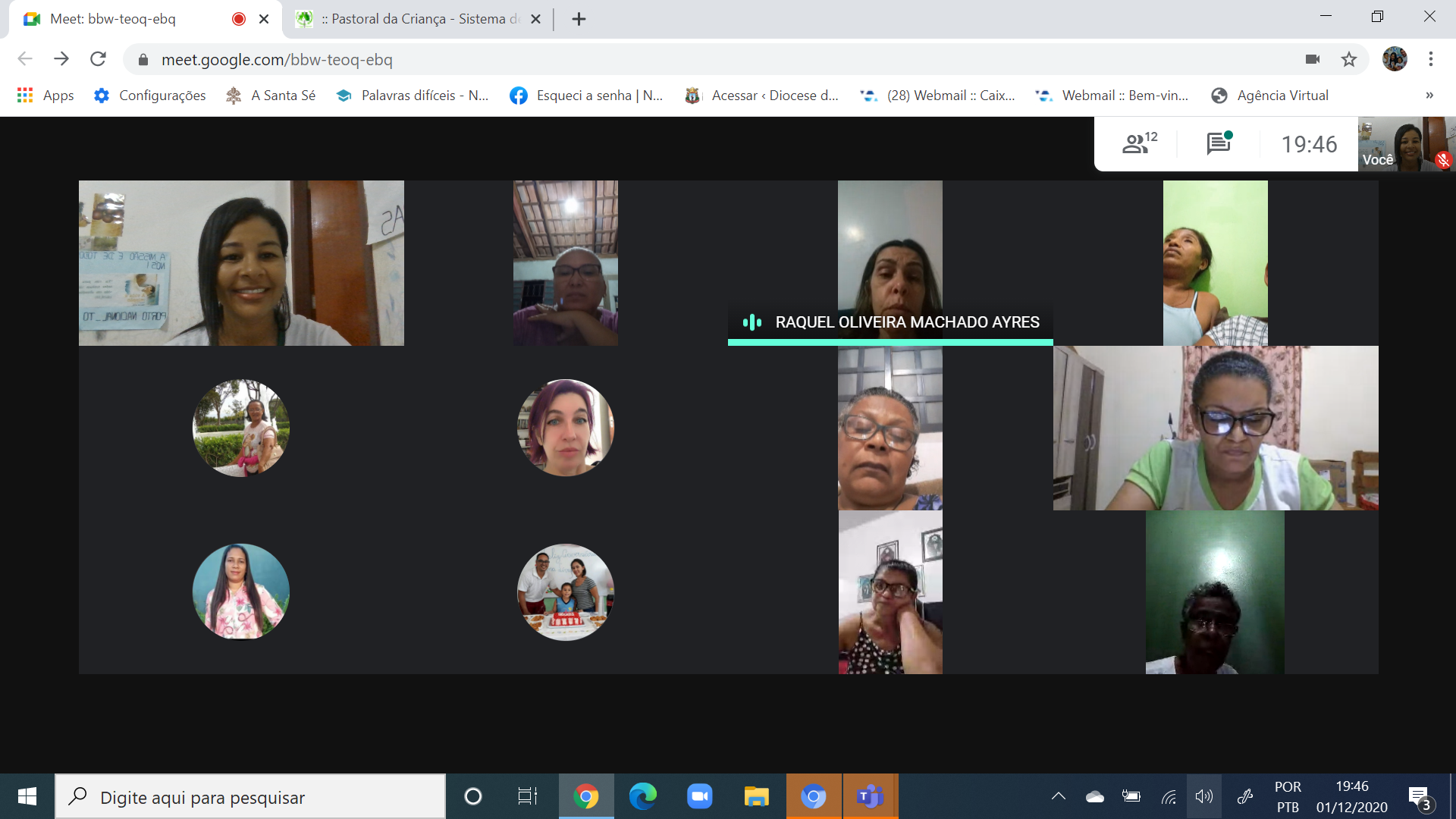The height and width of the screenshot is (819, 1456).
Task: Click the Windows search box
Action: point(250,797)
